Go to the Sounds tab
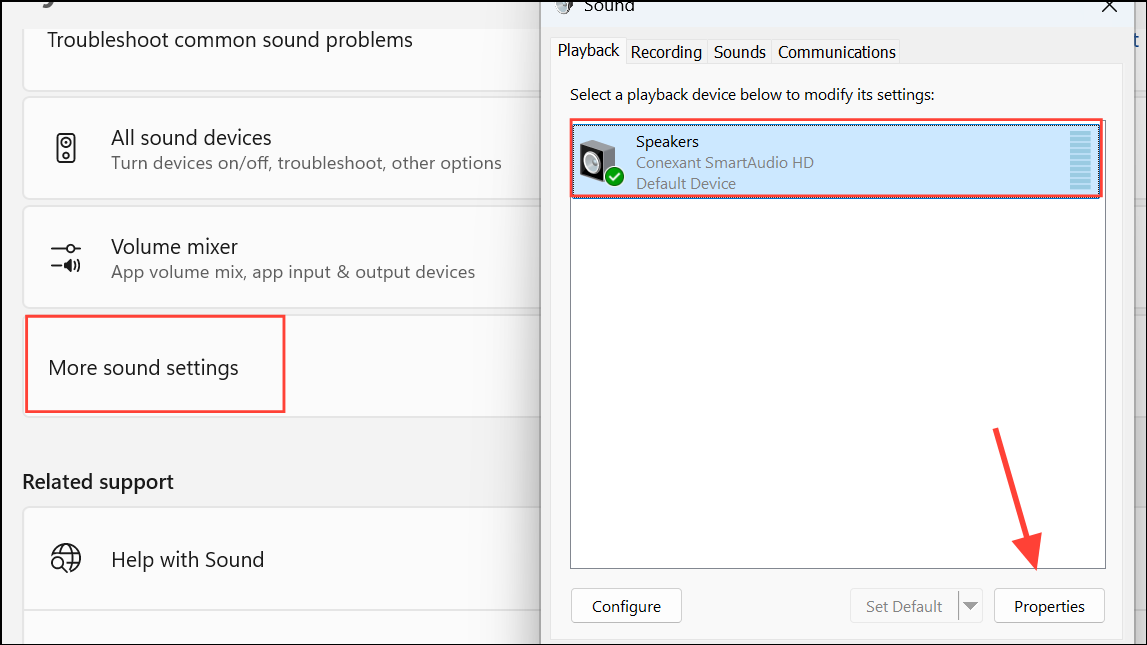The height and width of the screenshot is (645, 1147). tap(740, 52)
